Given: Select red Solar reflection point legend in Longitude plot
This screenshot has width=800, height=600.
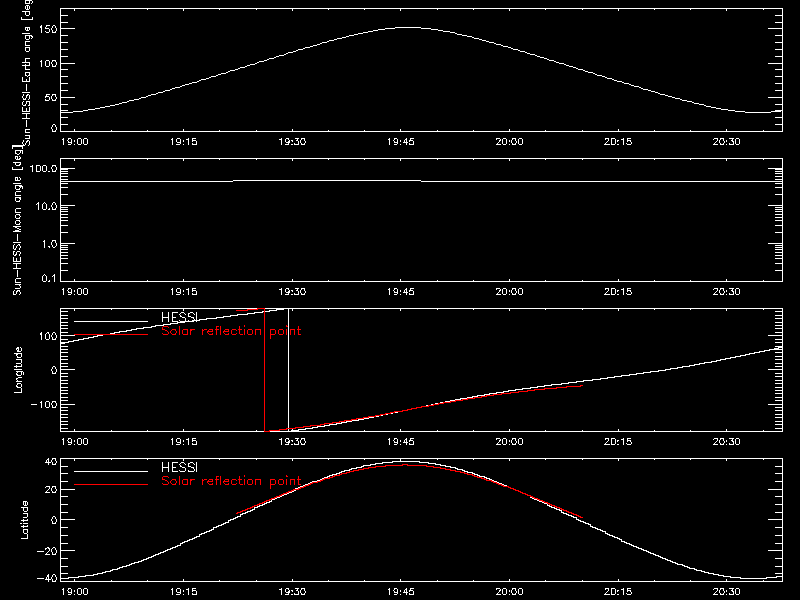Looking at the screenshot, I should tap(231, 331).
